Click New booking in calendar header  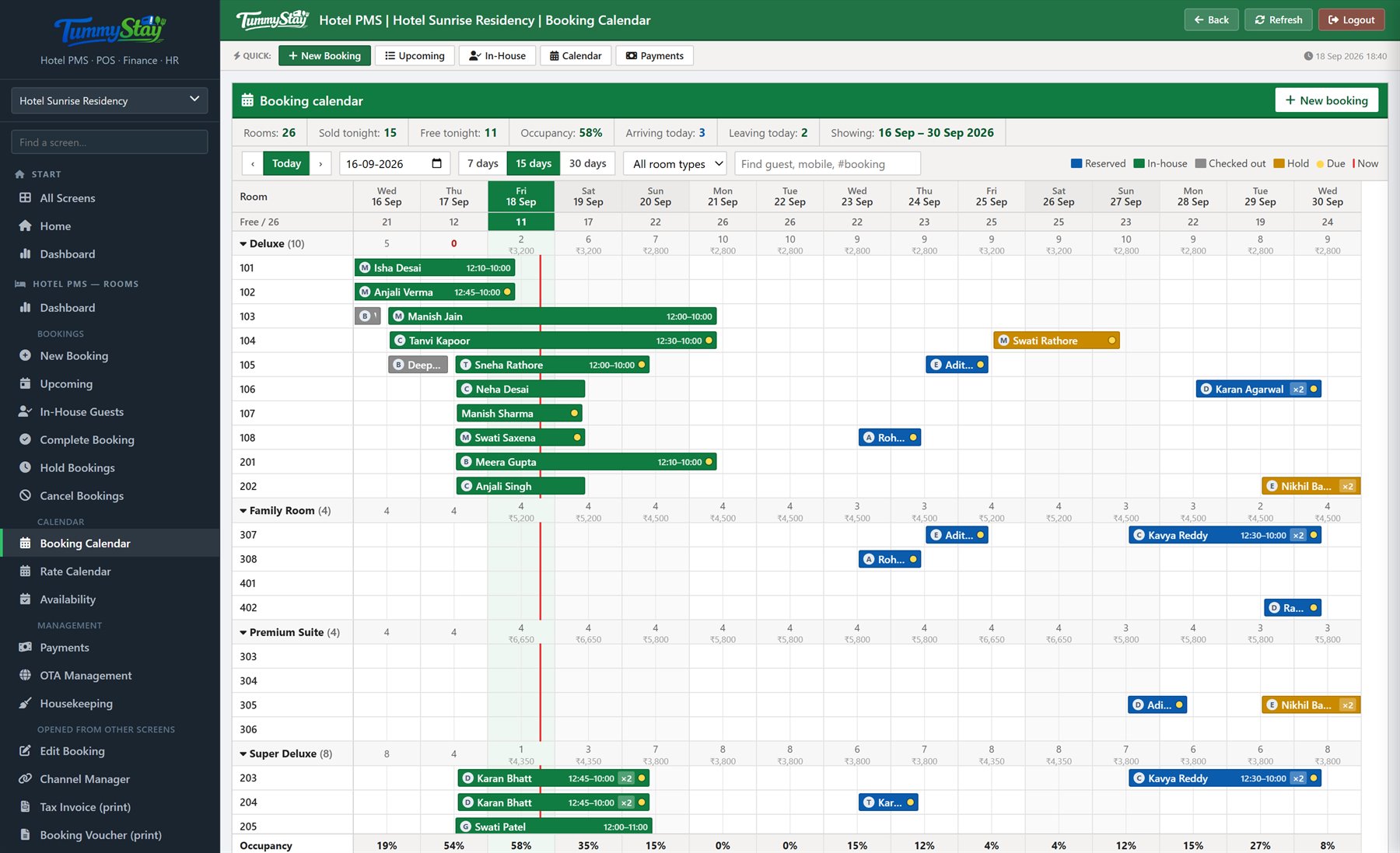pyautogui.click(x=1326, y=100)
